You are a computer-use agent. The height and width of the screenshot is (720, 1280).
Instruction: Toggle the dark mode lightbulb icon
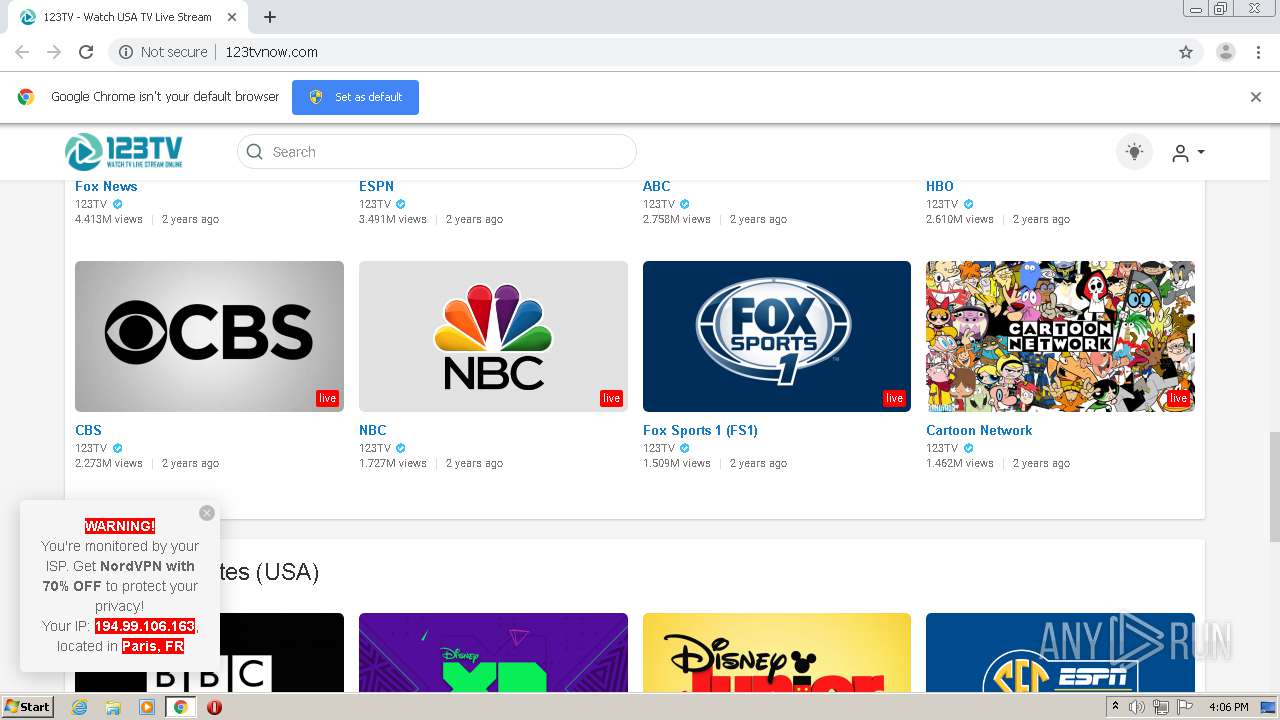point(1134,152)
